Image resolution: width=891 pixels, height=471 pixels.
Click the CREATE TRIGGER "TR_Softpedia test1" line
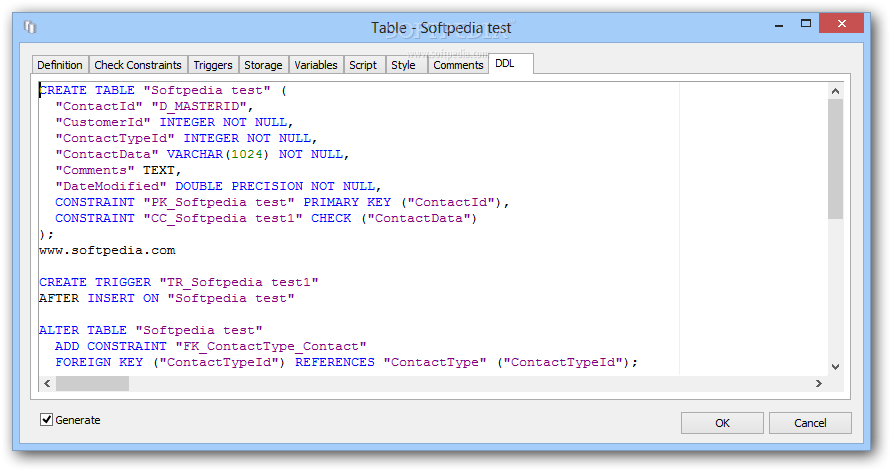pos(178,282)
